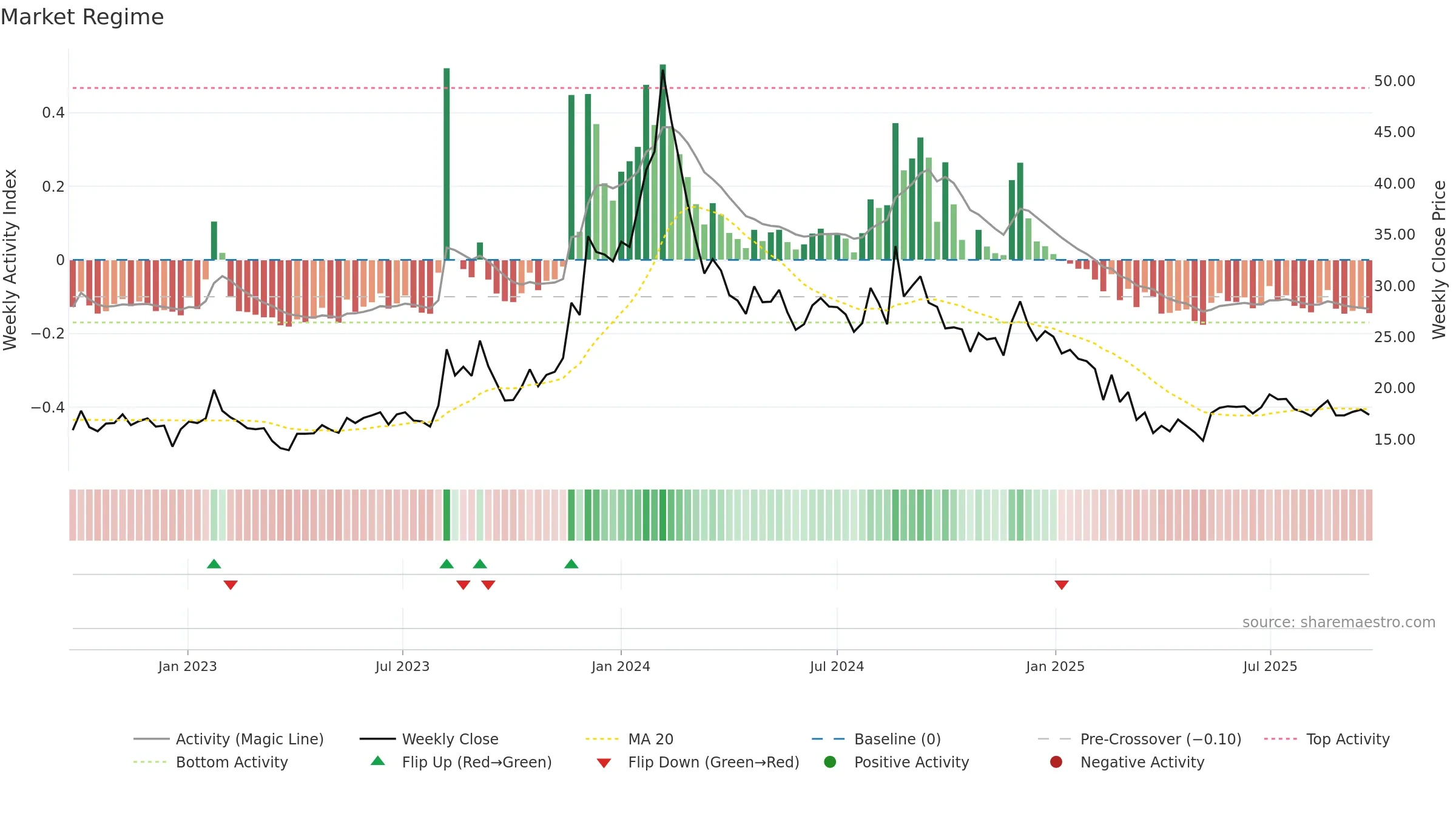
Task: Select the flip-up triangle marker near Jan 2023
Action: [214, 564]
